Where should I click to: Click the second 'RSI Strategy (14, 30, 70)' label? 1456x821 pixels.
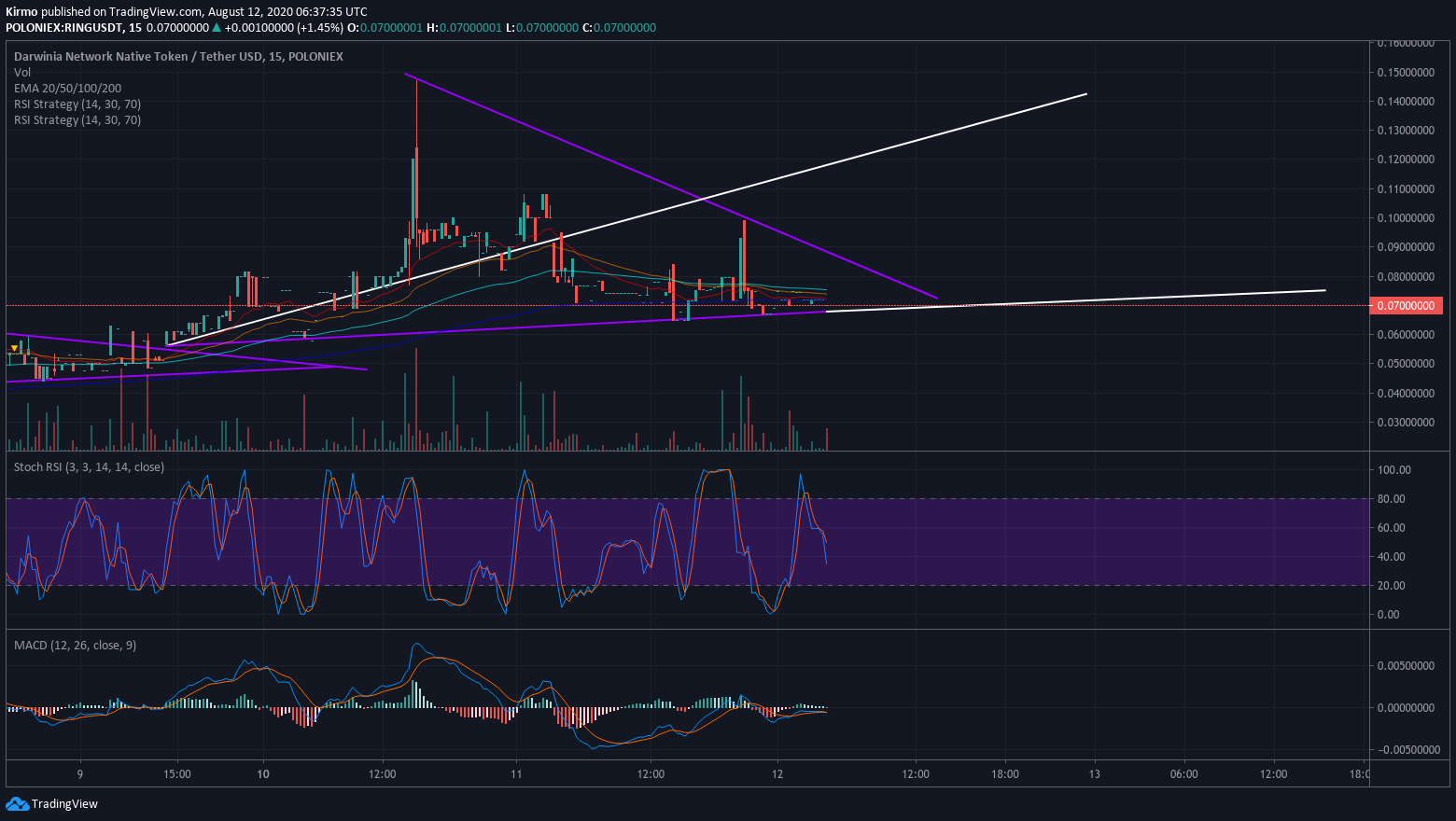point(77,119)
